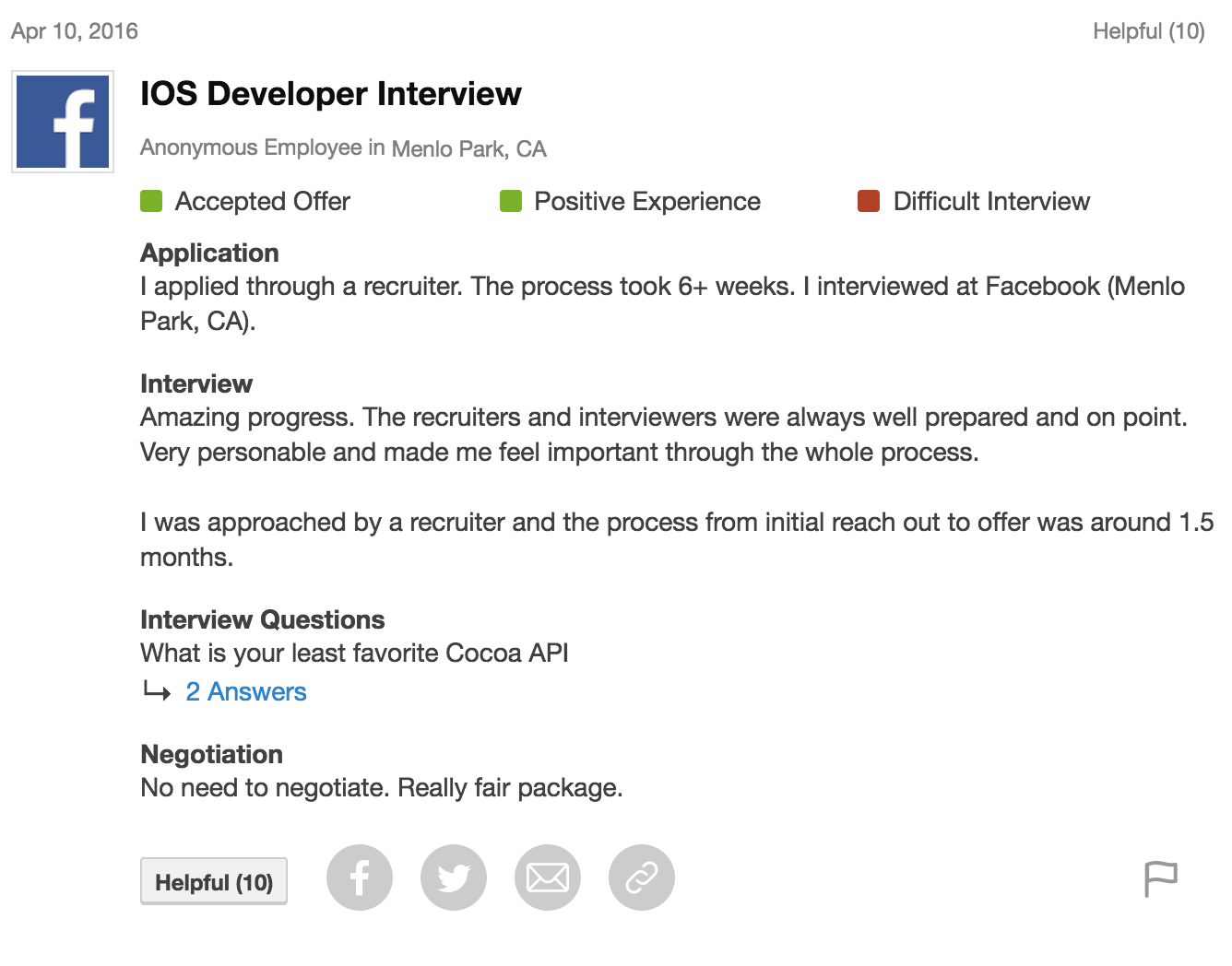
Task: Share this review on Twitter
Action: [x=454, y=878]
